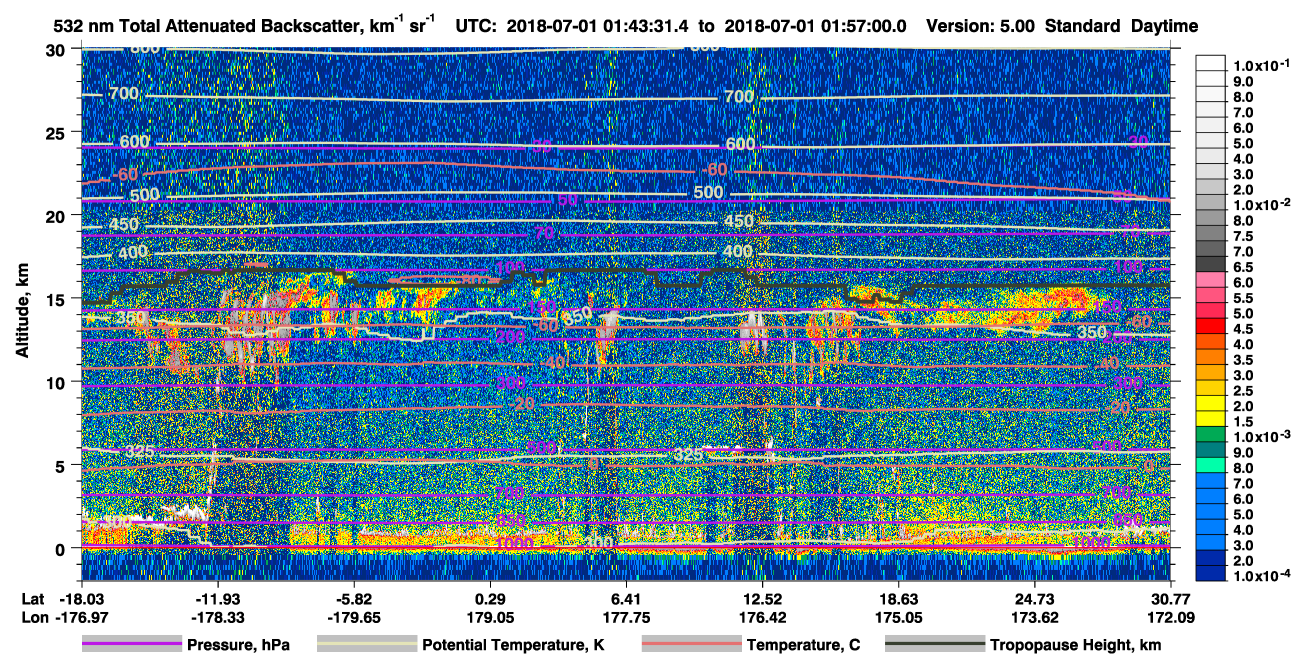Select the 6.5 dark gray color swatch
Image resolution: width=1300 pixels, height=667 pixels.
pos(1210,266)
